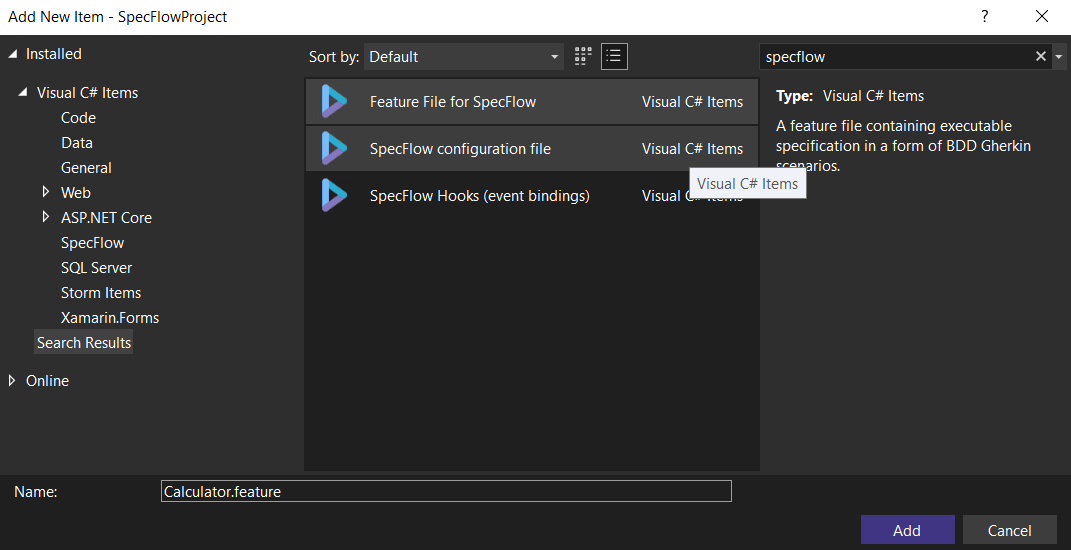This screenshot has width=1071, height=550.
Task: Clear the specflow search text
Action: tap(1040, 57)
